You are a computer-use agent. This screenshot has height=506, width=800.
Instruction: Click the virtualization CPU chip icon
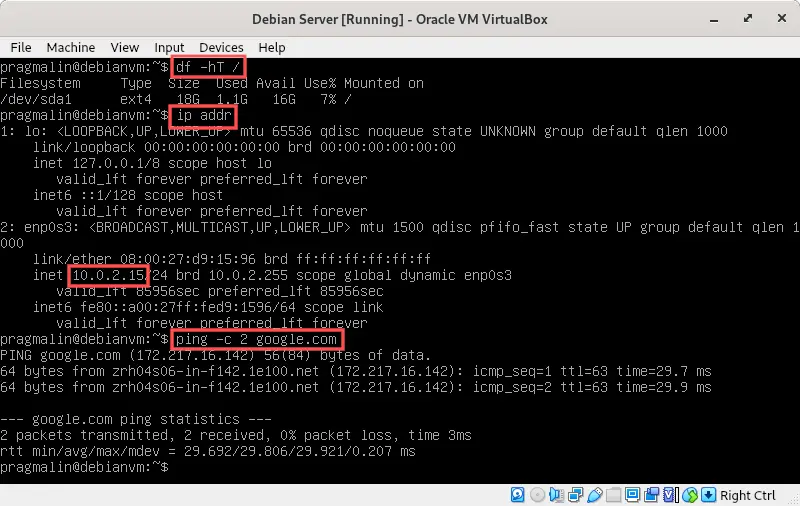point(670,495)
